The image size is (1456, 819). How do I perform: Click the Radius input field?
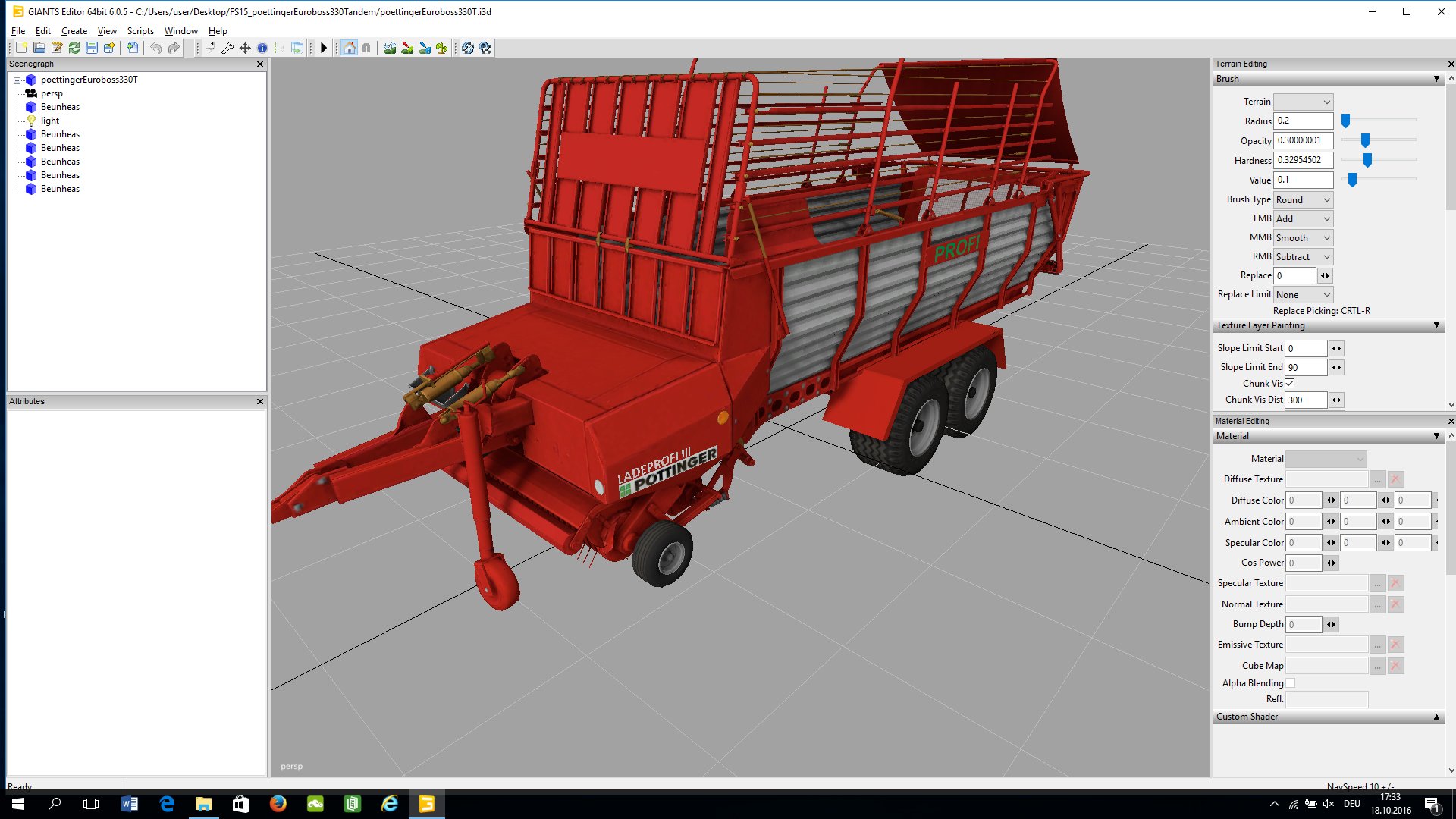coord(1303,121)
